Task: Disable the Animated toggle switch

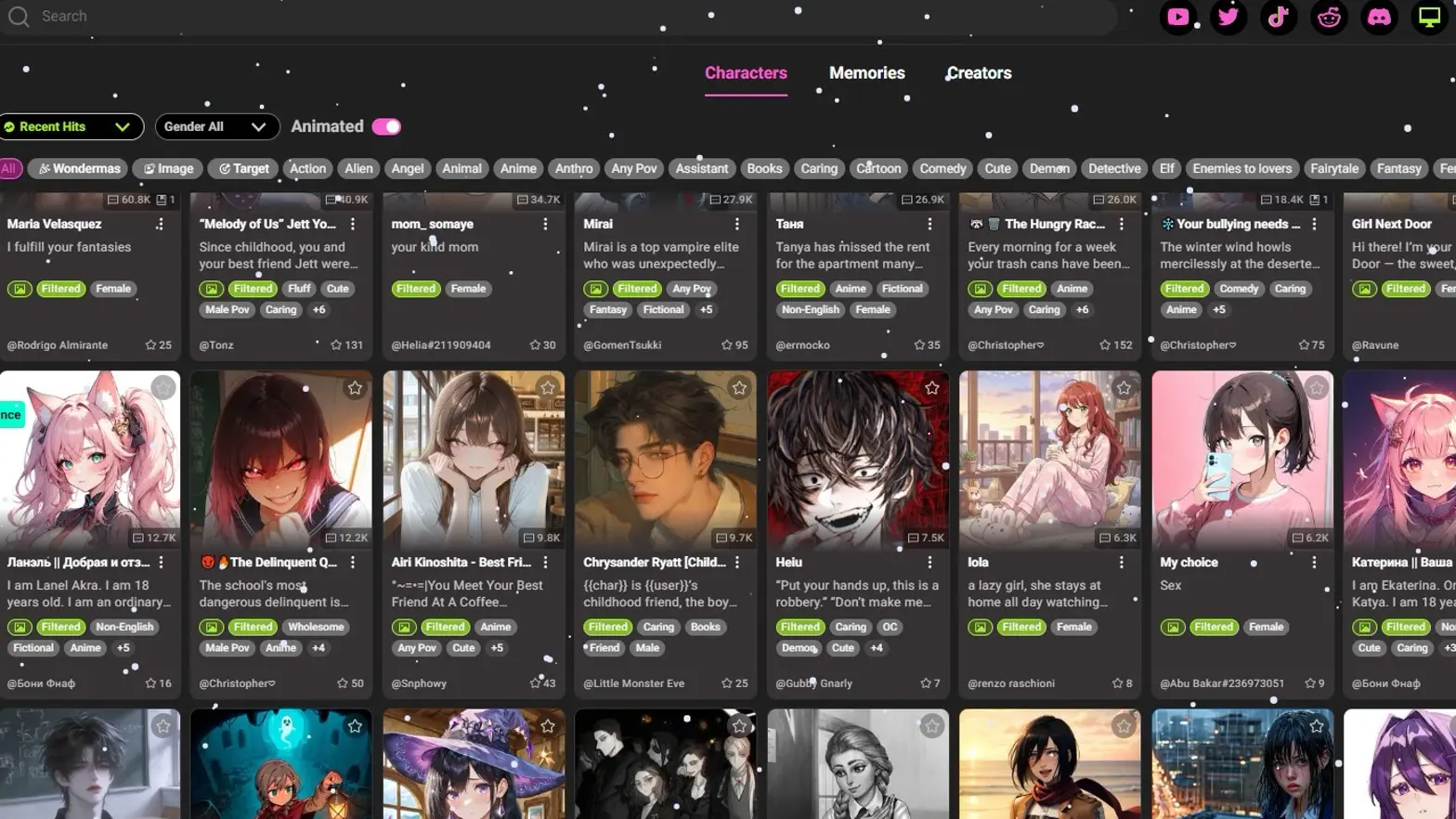Action: (x=386, y=126)
